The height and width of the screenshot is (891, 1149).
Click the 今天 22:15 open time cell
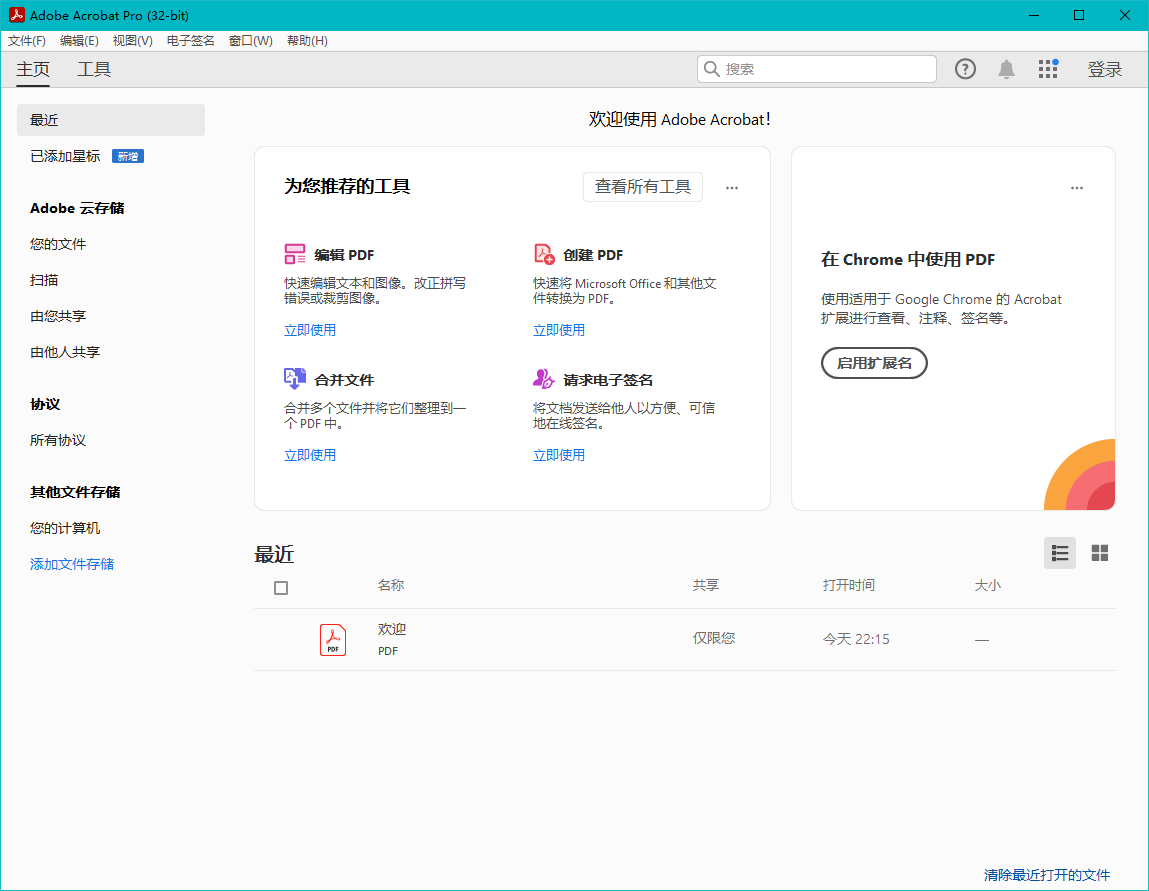coord(856,639)
